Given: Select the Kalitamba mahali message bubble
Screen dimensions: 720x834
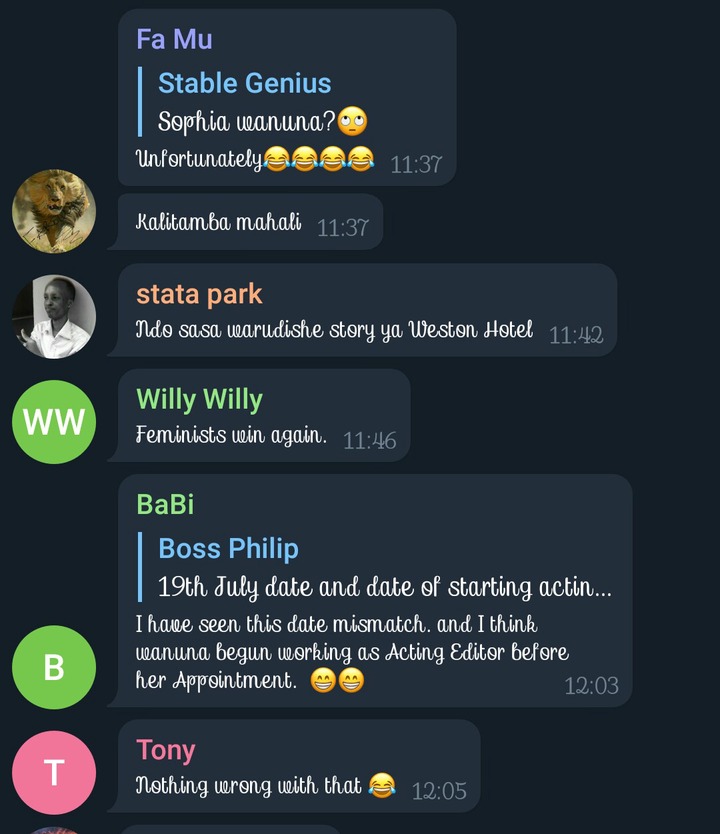Looking at the screenshot, I should click(250, 222).
